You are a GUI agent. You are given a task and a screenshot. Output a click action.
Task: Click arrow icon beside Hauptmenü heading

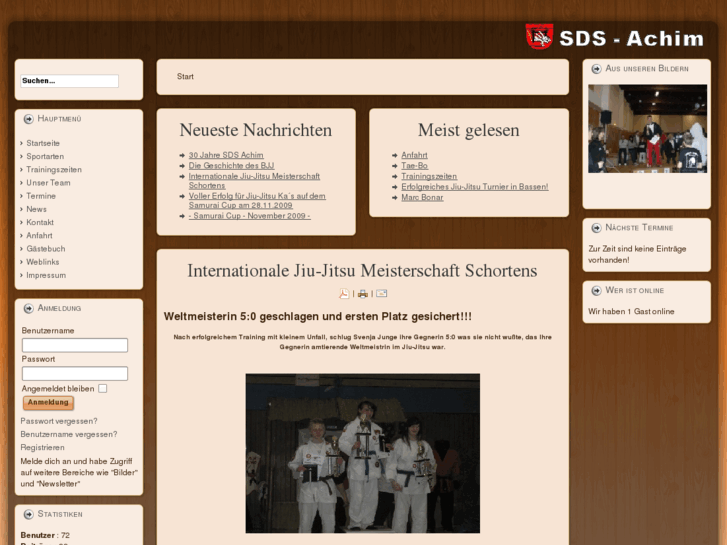tap(28, 119)
